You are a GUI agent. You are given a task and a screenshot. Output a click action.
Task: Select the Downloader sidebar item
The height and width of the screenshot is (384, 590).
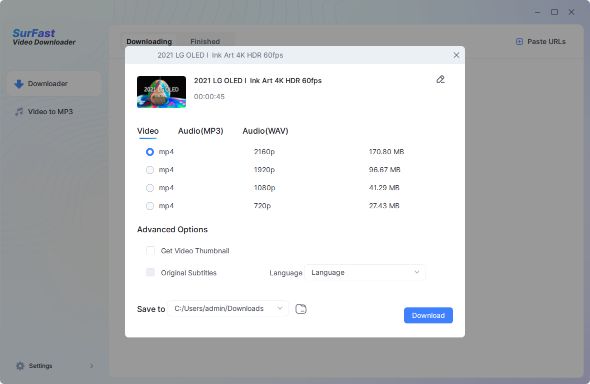coord(53,83)
